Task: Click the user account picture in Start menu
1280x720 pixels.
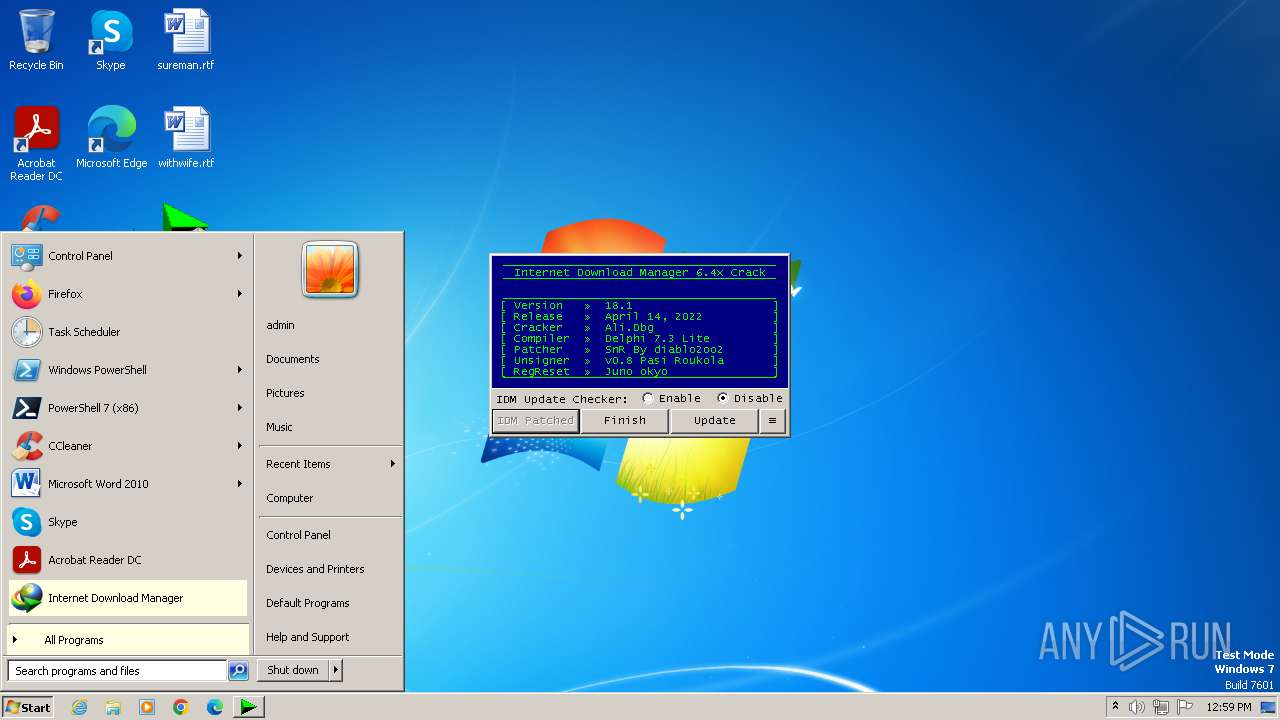Action: click(330, 270)
